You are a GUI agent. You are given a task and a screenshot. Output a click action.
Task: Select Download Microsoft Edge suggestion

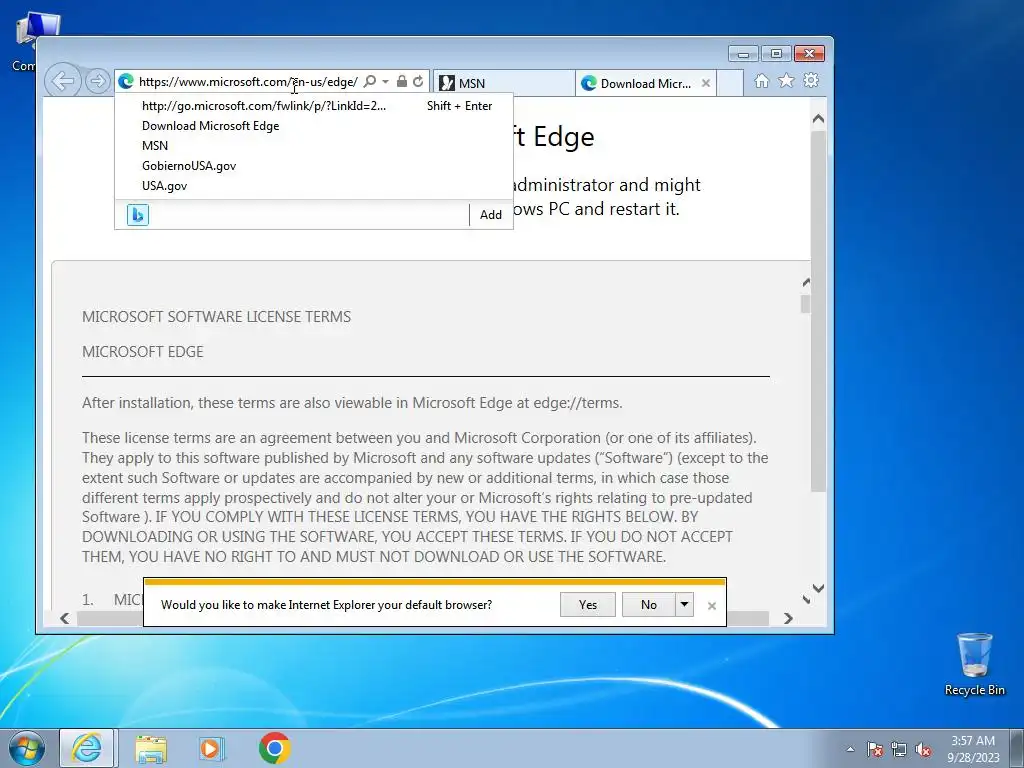point(313,126)
